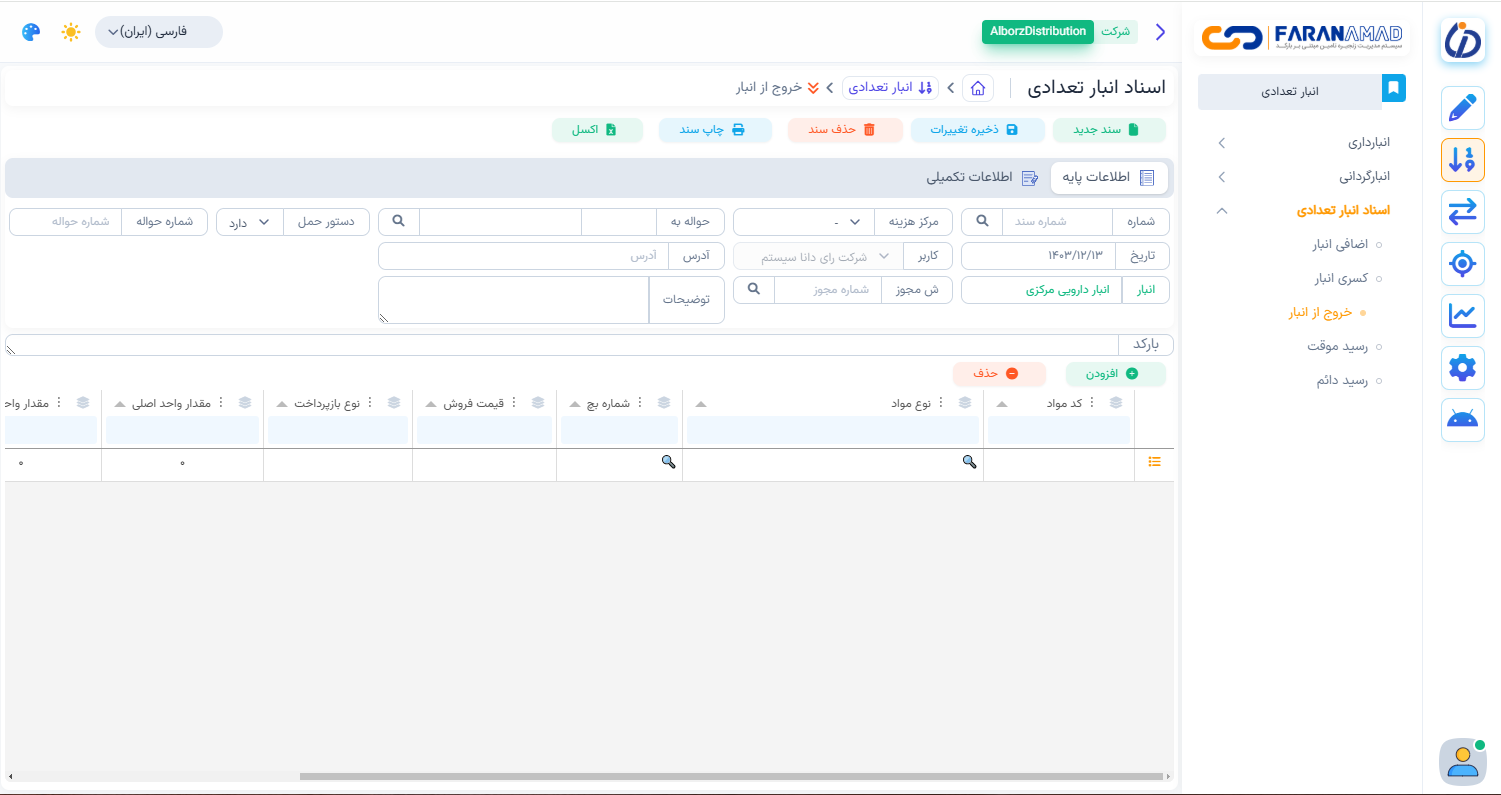The image size is (1501, 795).
Task: Sort by the نوع مواد column arrow
Action: 701,404
